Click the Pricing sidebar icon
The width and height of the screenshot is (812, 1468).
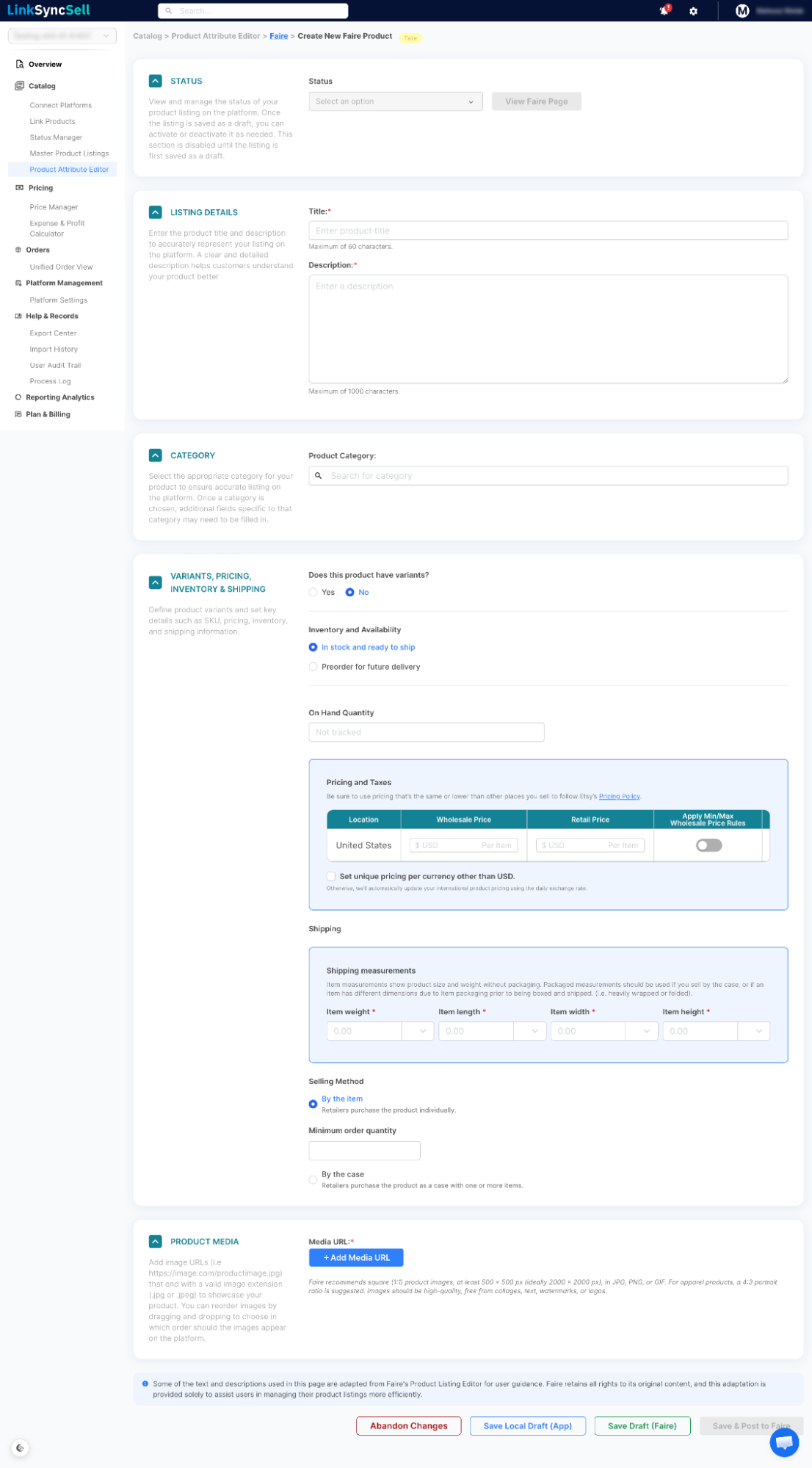19,188
